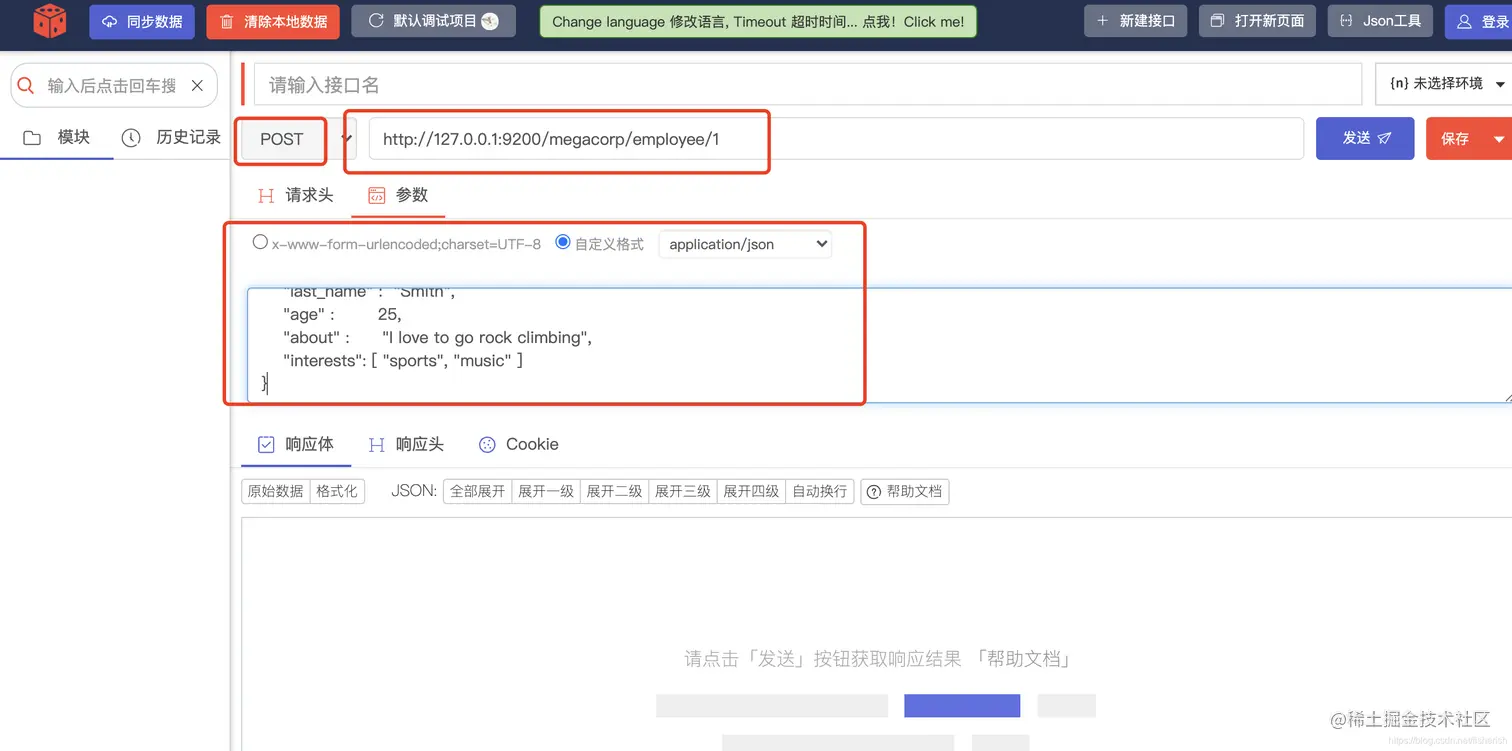Click the 格式化 format button

(337, 491)
